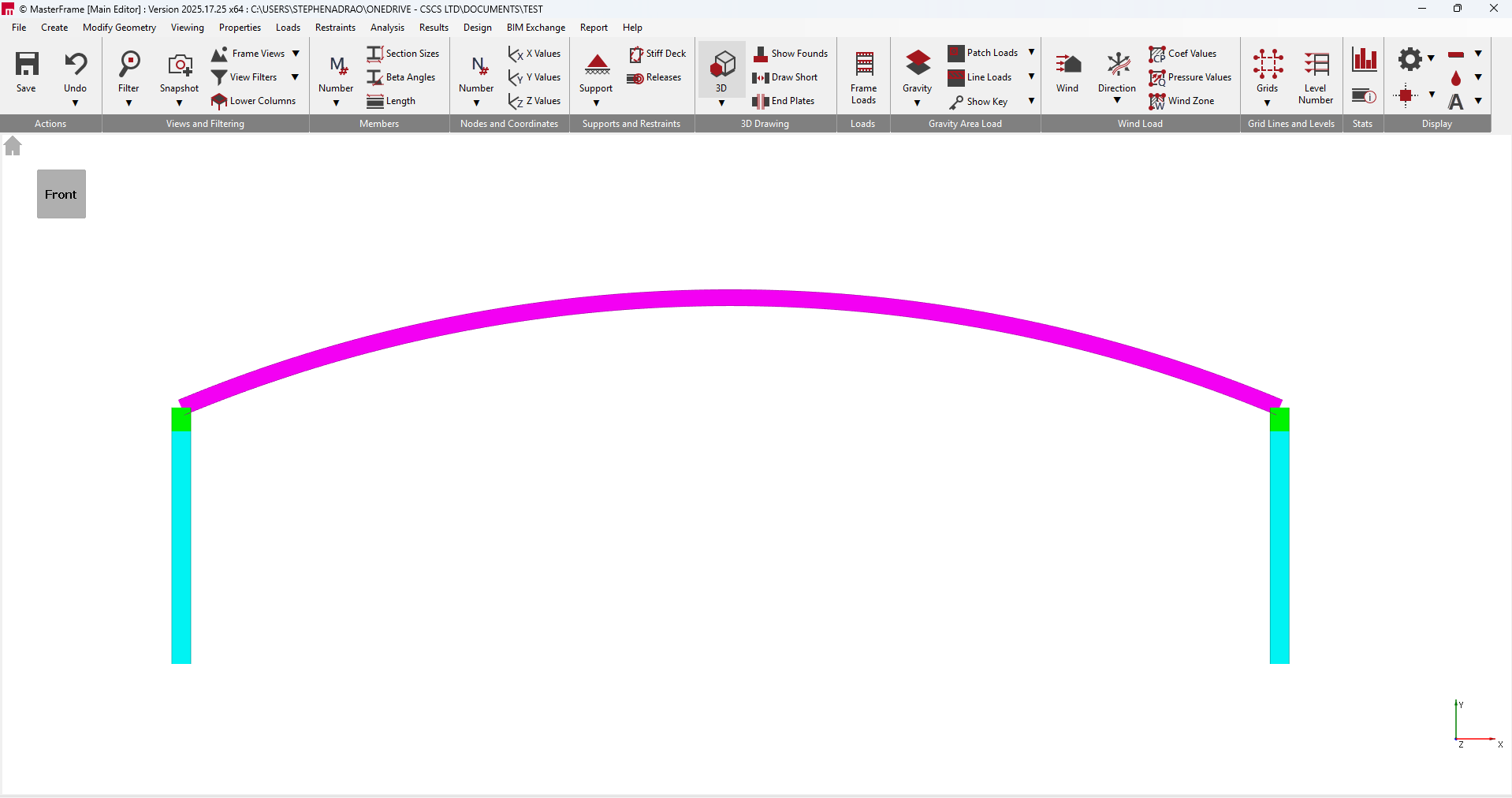
Task: Click the Support triangle icon
Action: pyautogui.click(x=597, y=64)
